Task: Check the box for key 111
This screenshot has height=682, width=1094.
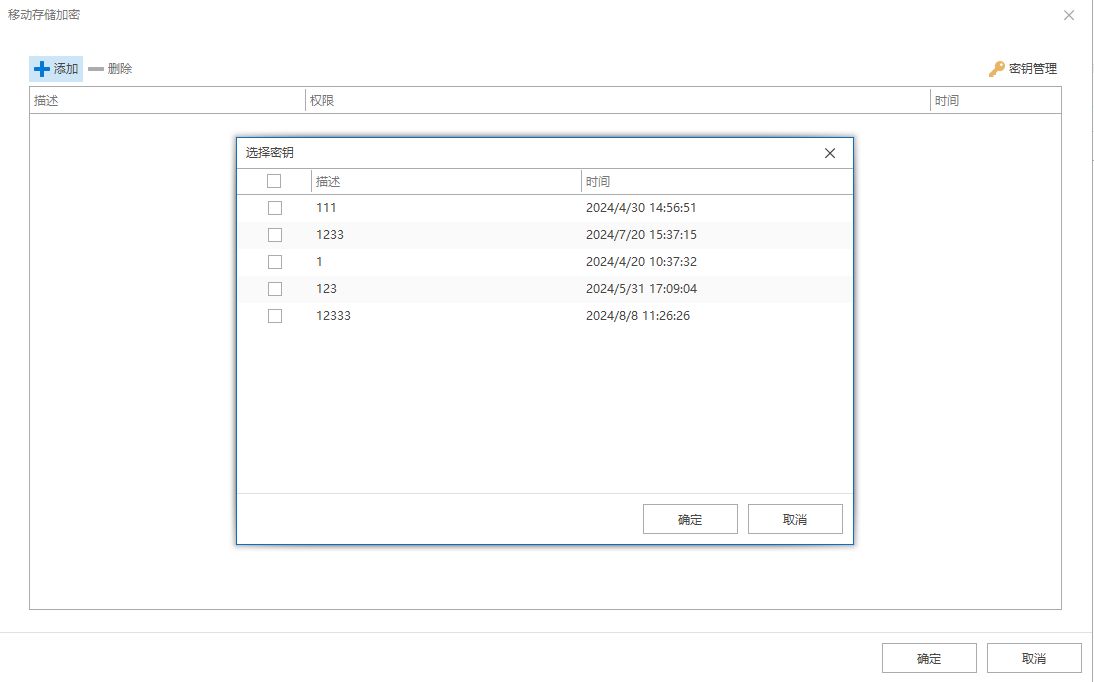Action: click(275, 208)
